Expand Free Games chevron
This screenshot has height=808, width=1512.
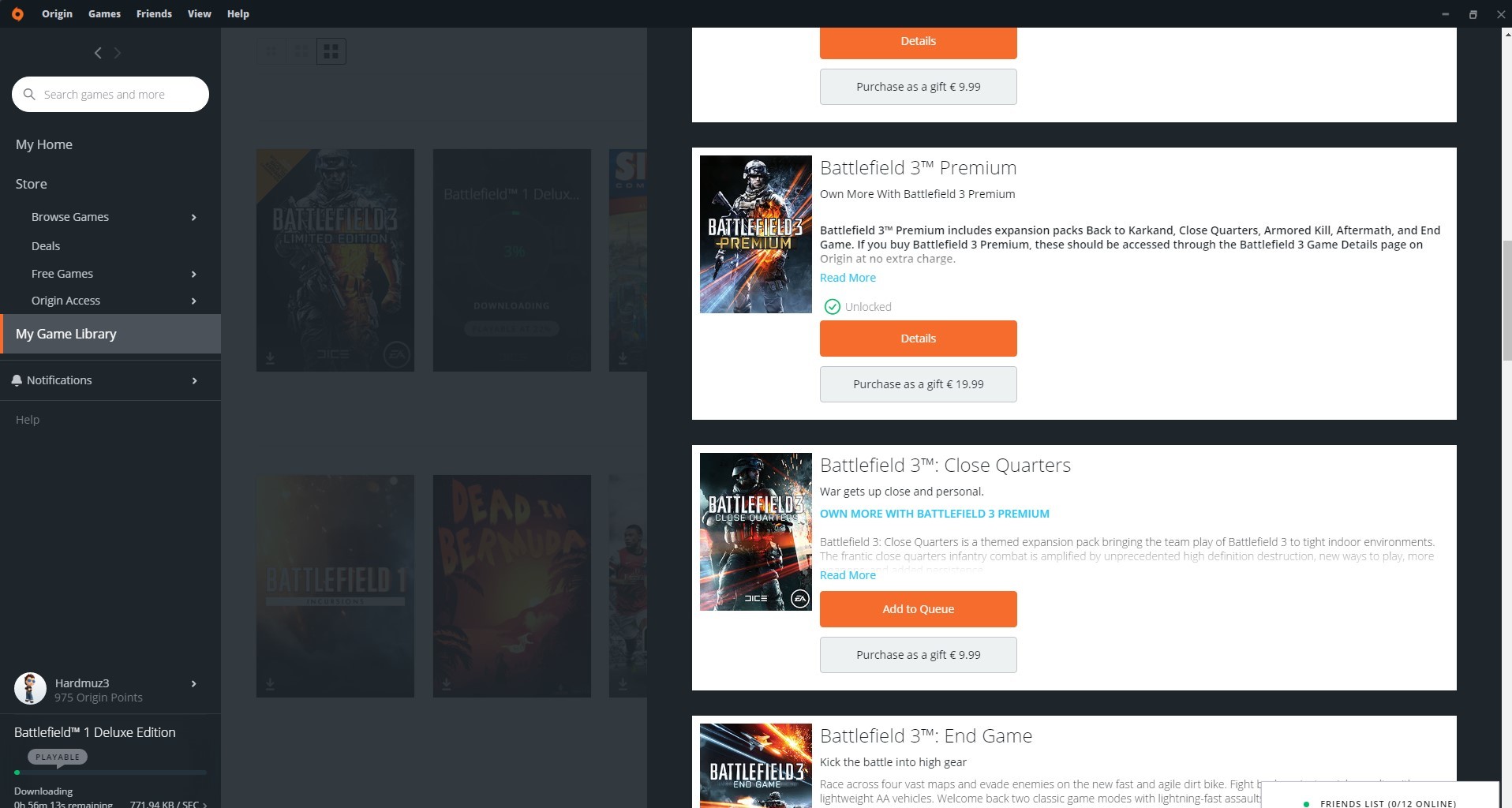(194, 274)
